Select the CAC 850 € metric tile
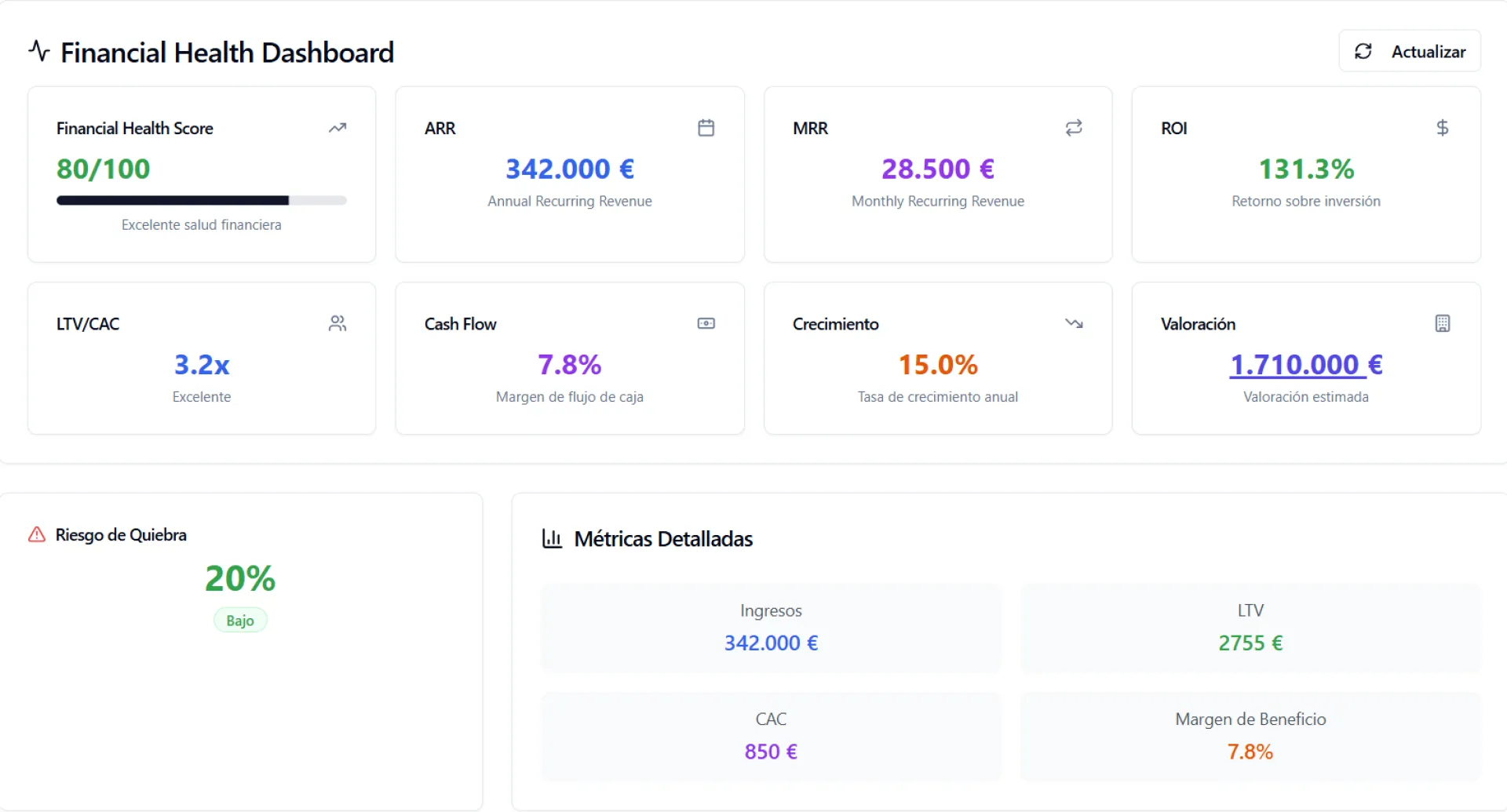Viewport: 1507px width, 812px height. tap(771, 737)
